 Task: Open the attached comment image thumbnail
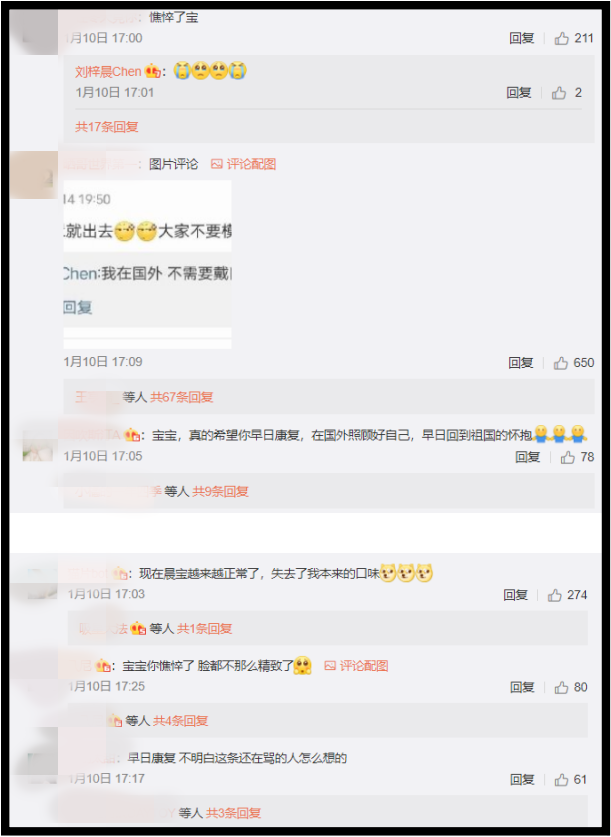[147, 265]
